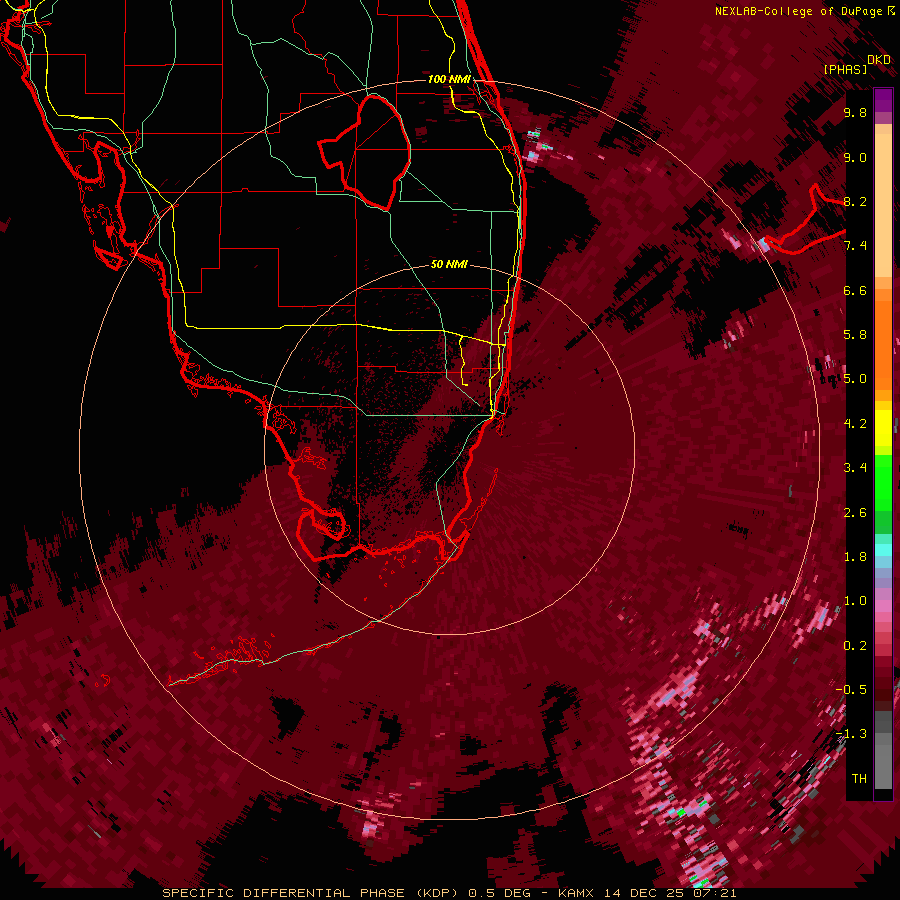Click the 7.4 scale value
This screenshot has width=900, height=900.
click(x=855, y=246)
